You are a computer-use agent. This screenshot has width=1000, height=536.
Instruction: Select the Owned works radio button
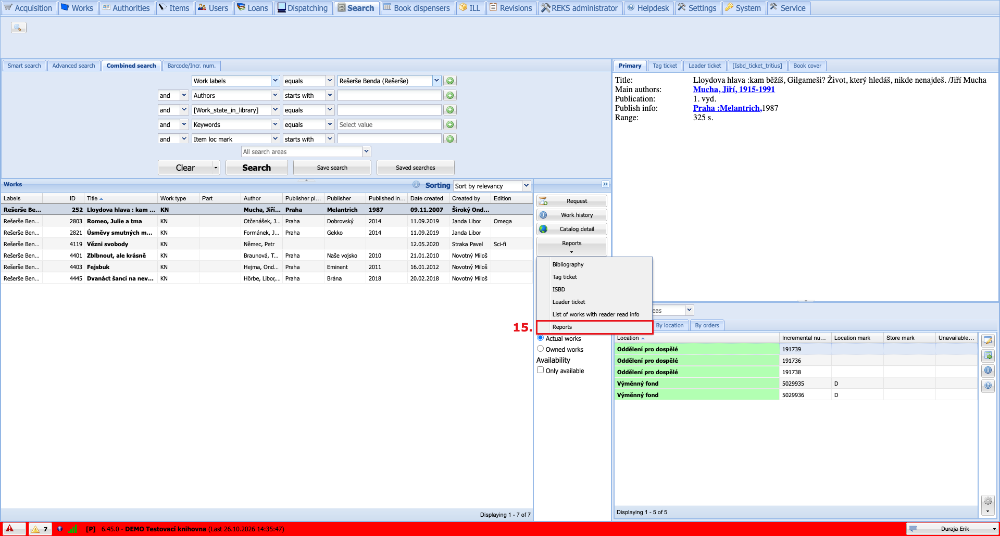click(541, 349)
